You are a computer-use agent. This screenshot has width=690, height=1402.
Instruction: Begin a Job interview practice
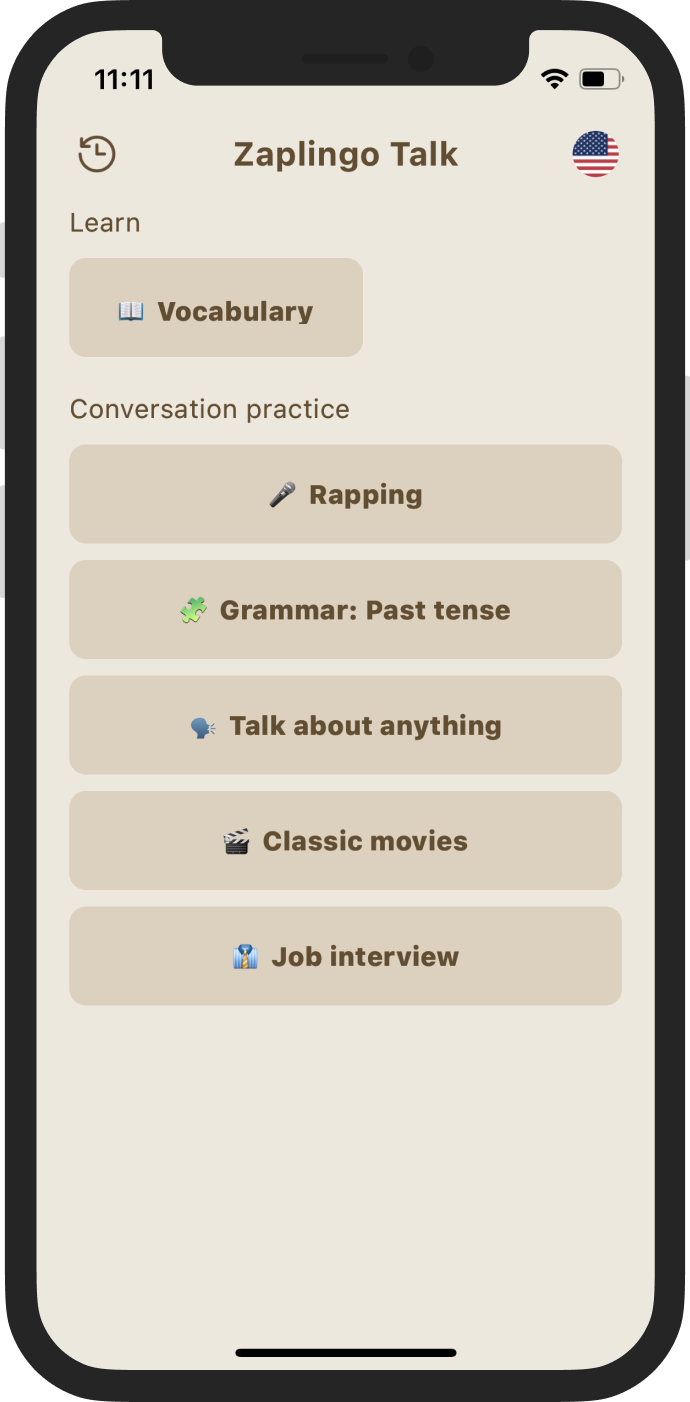[x=345, y=956]
